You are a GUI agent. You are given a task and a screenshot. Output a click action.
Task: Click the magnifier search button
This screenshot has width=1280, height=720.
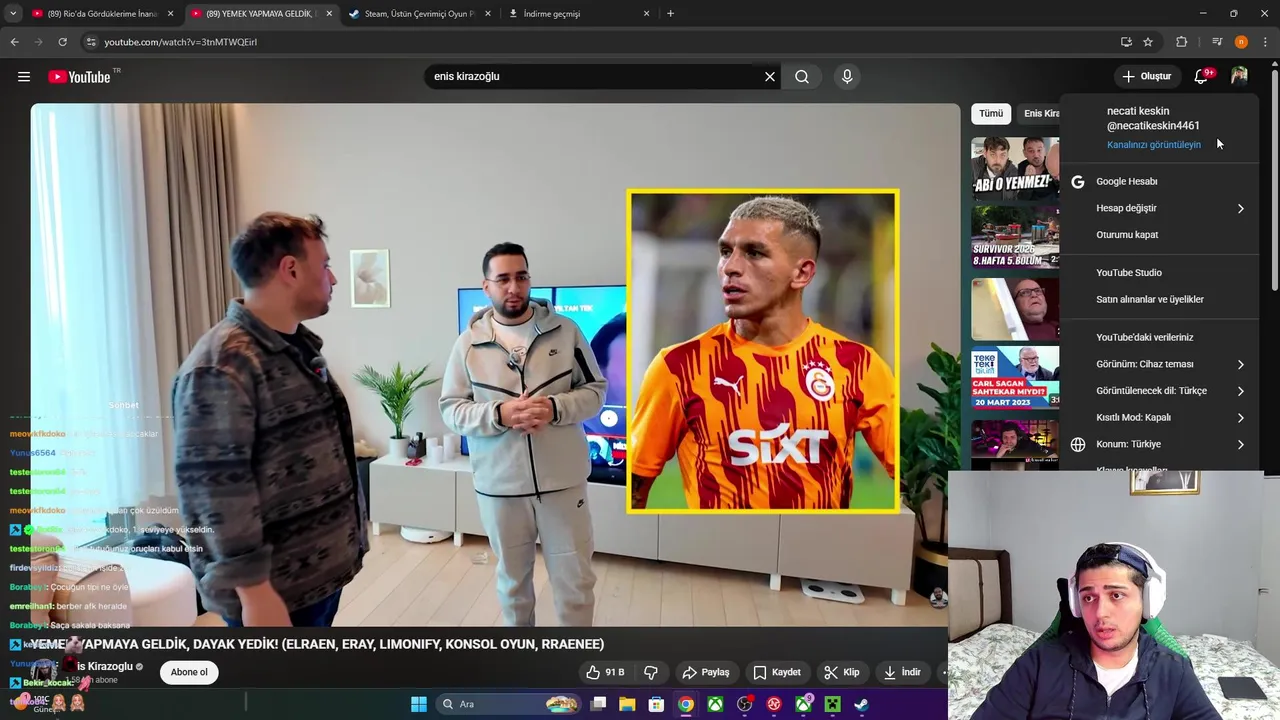(x=802, y=76)
